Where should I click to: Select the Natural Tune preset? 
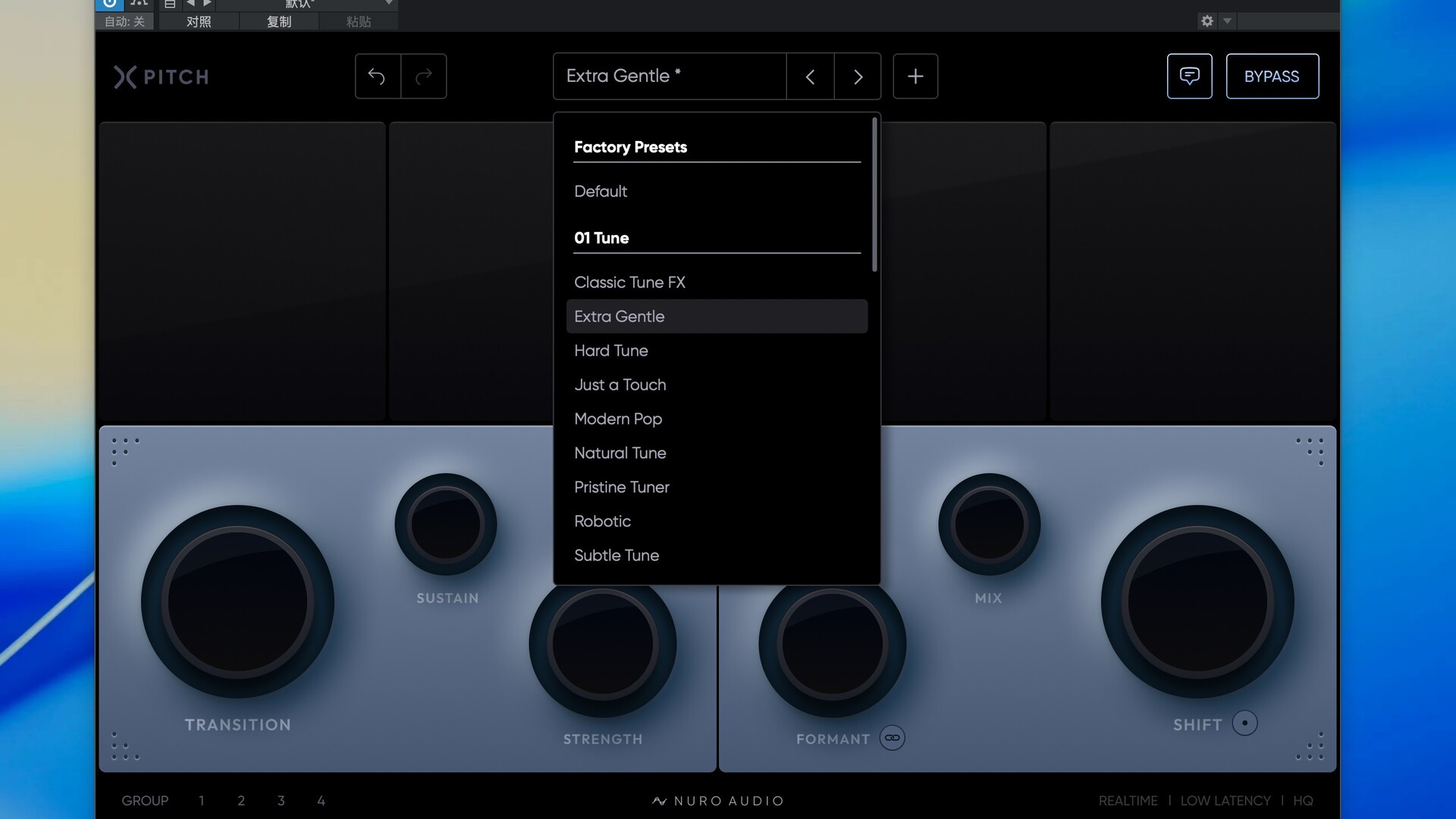717,453
